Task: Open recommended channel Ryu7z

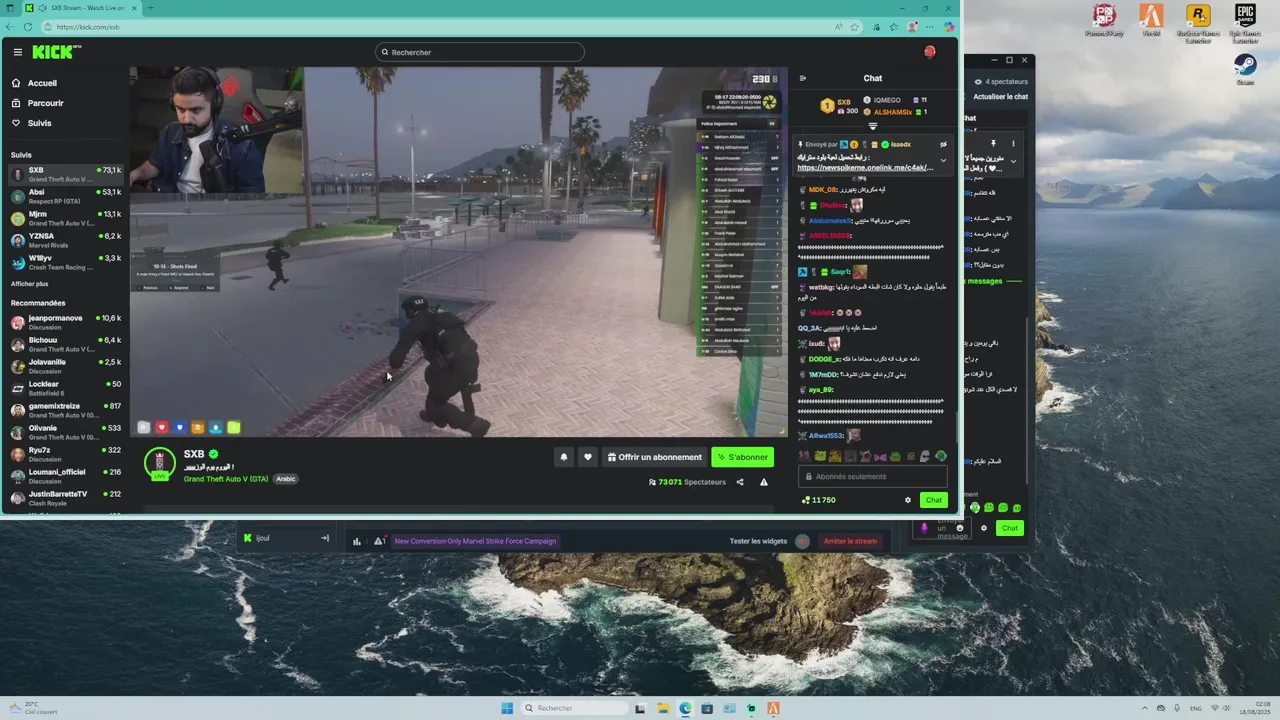Action: coord(66,454)
